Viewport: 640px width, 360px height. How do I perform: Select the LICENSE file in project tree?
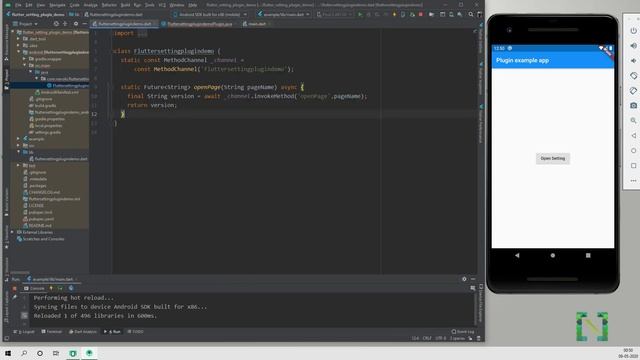pyautogui.click(x=33, y=205)
